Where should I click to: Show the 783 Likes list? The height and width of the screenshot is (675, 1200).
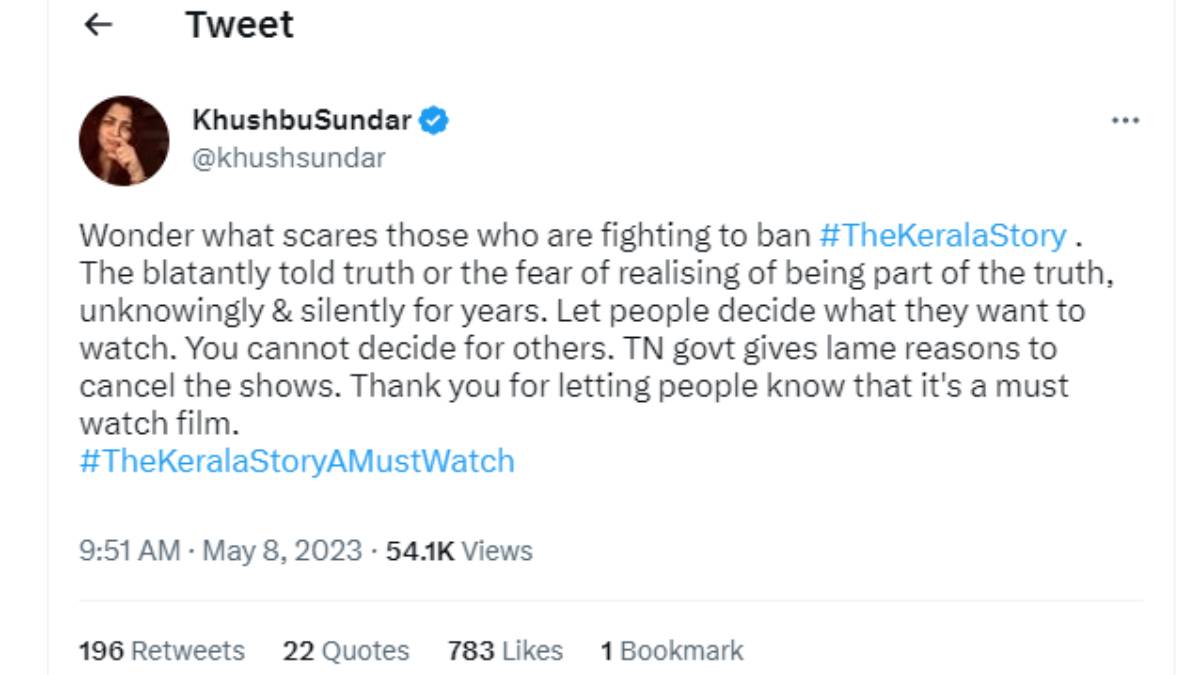[505, 651]
